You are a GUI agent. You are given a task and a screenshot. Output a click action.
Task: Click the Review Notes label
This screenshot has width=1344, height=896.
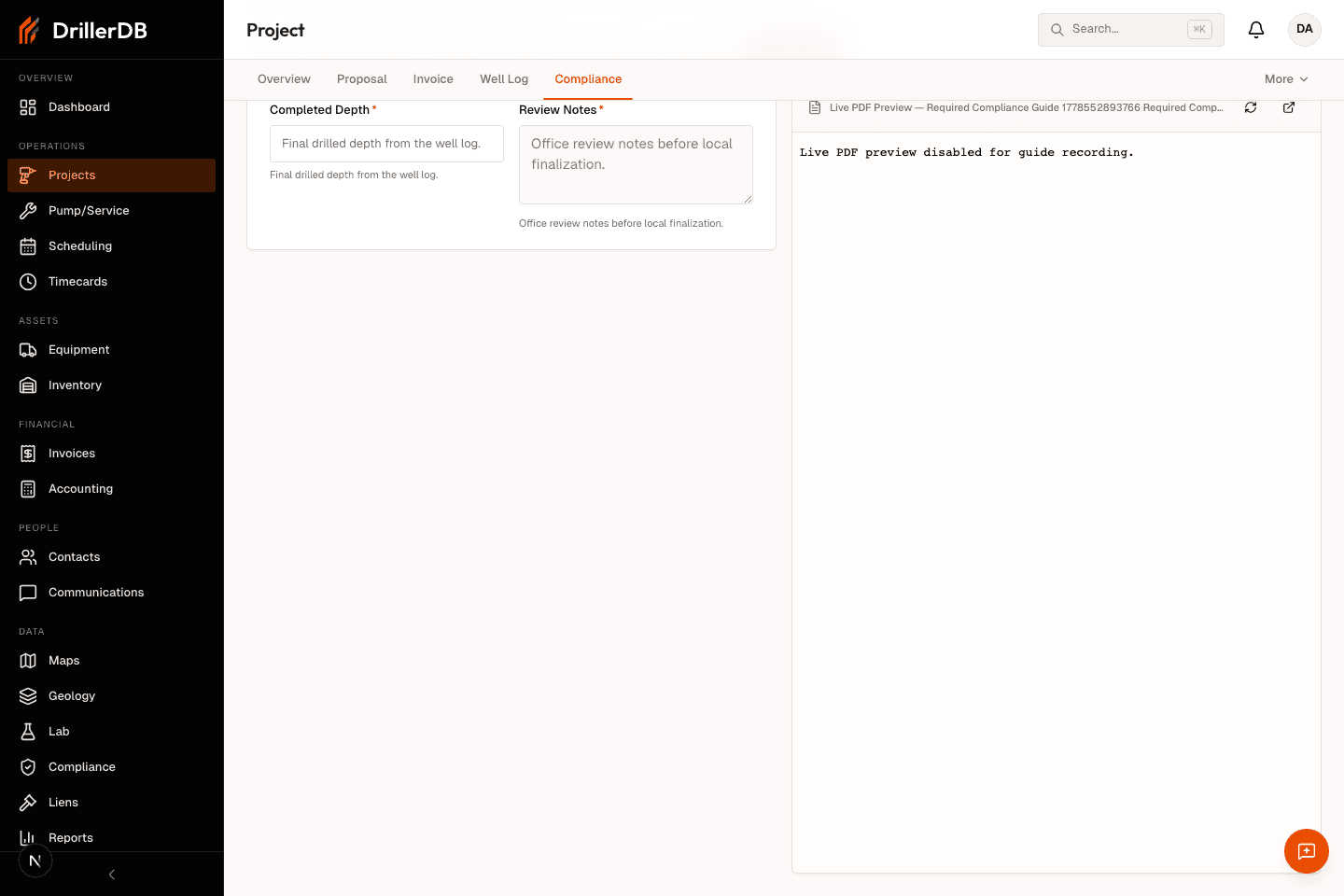click(557, 110)
